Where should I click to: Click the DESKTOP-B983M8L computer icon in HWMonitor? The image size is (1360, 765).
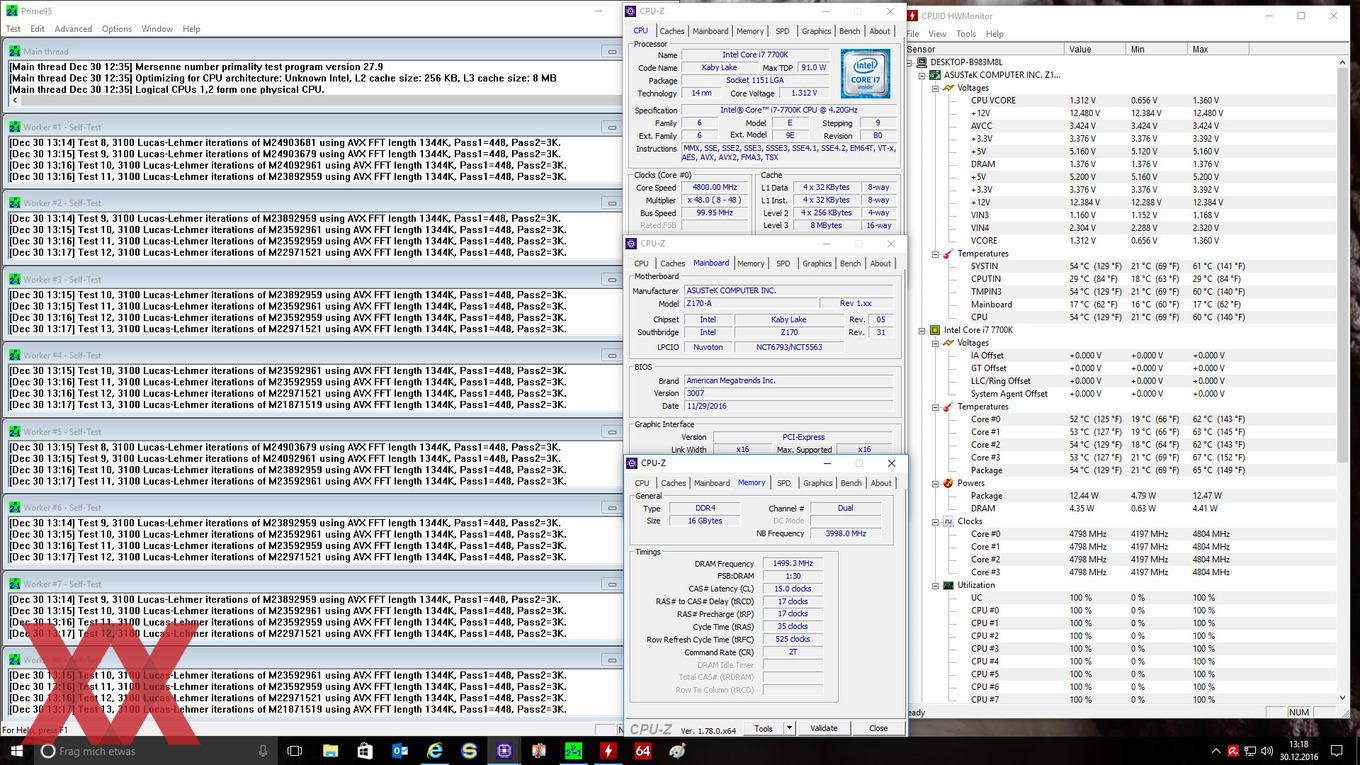tap(922, 62)
